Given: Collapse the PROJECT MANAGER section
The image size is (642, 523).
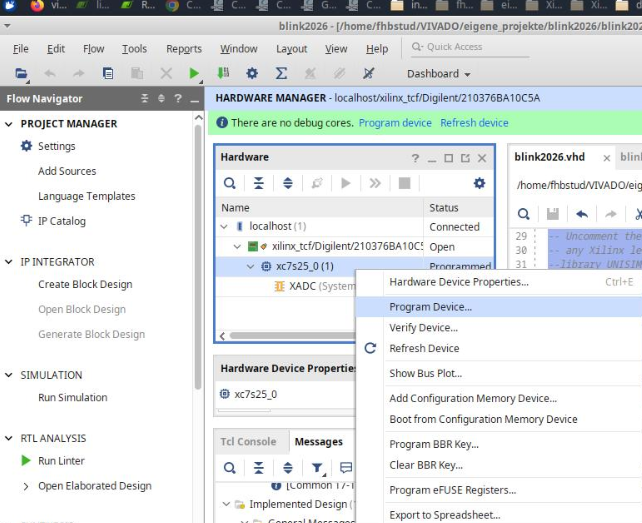Looking at the screenshot, I should click(x=10, y=124).
